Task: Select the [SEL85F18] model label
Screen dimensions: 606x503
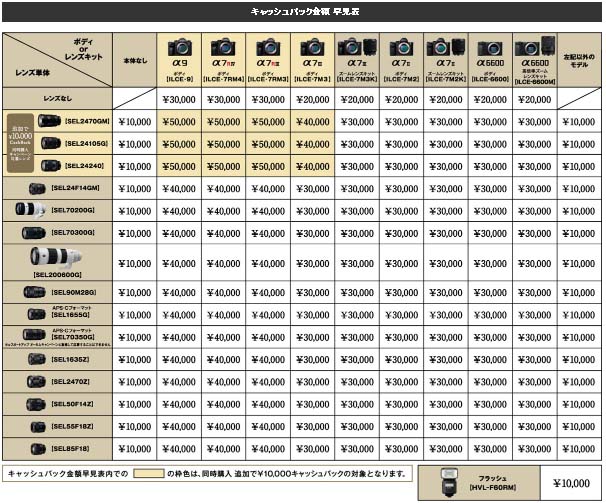Action: point(70,448)
